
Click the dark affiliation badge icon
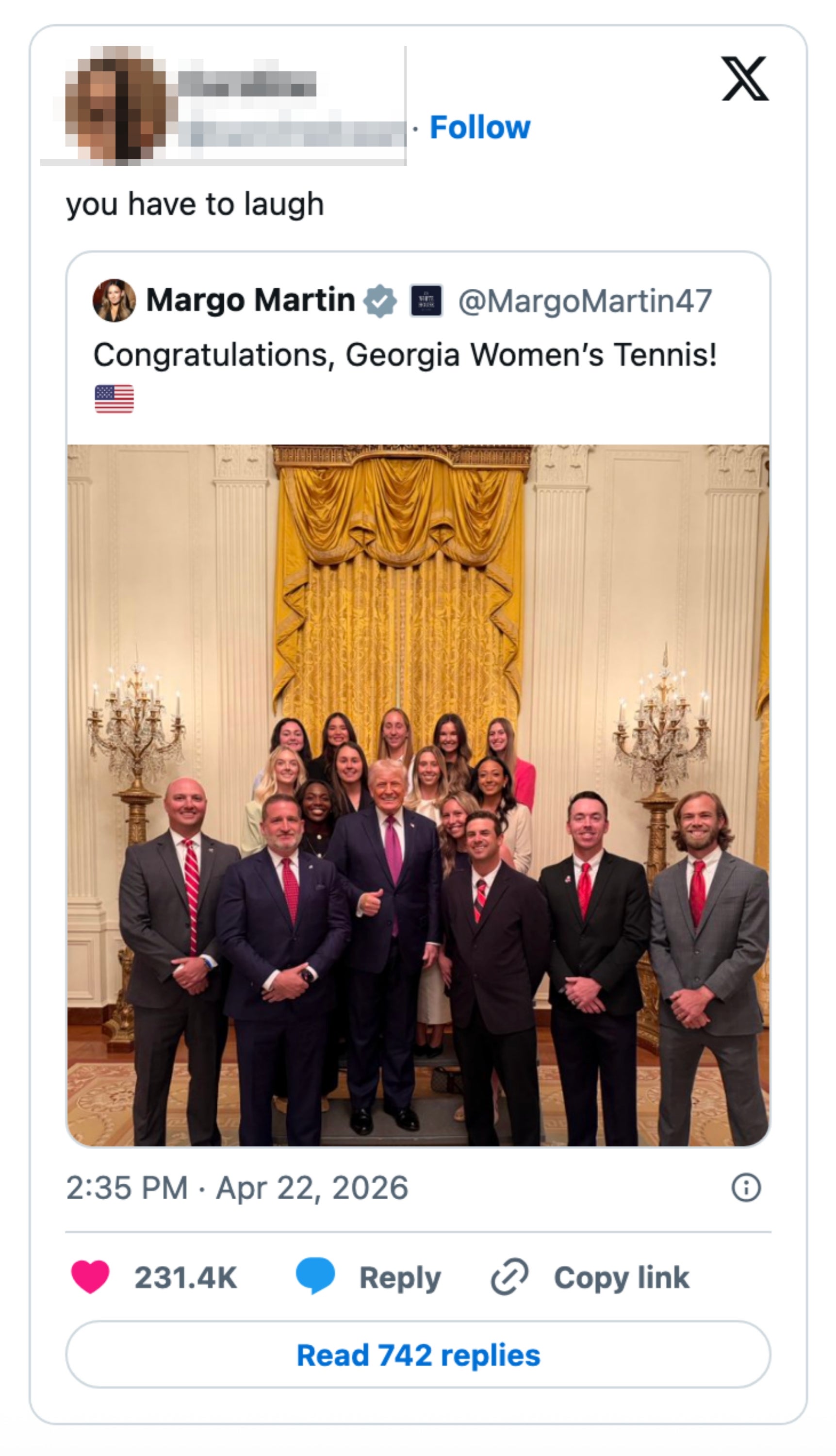coord(426,301)
